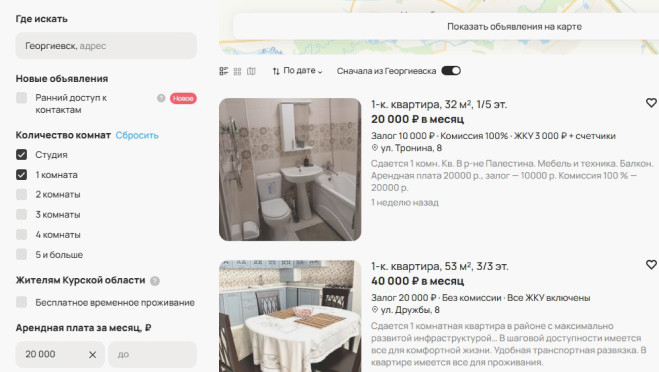
Task: Click address ул. Дружбы, 8
Action: [x=410, y=310]
